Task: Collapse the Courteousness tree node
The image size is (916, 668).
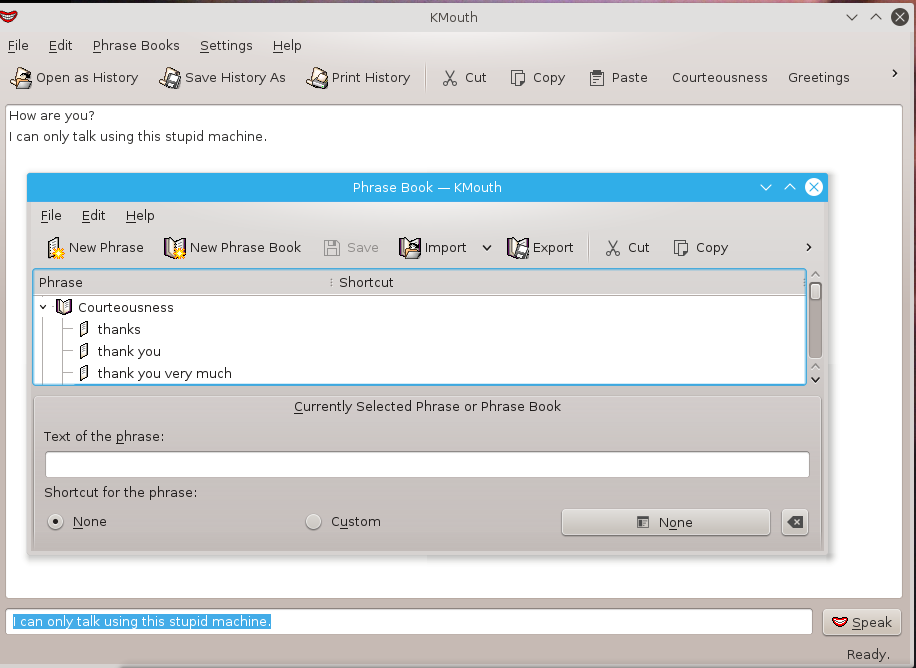Action: [43, 307]
